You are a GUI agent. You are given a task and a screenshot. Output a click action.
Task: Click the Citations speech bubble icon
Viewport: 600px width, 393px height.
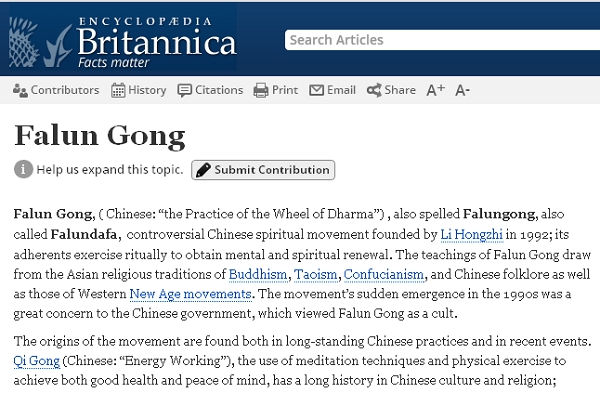coord(184,91)
